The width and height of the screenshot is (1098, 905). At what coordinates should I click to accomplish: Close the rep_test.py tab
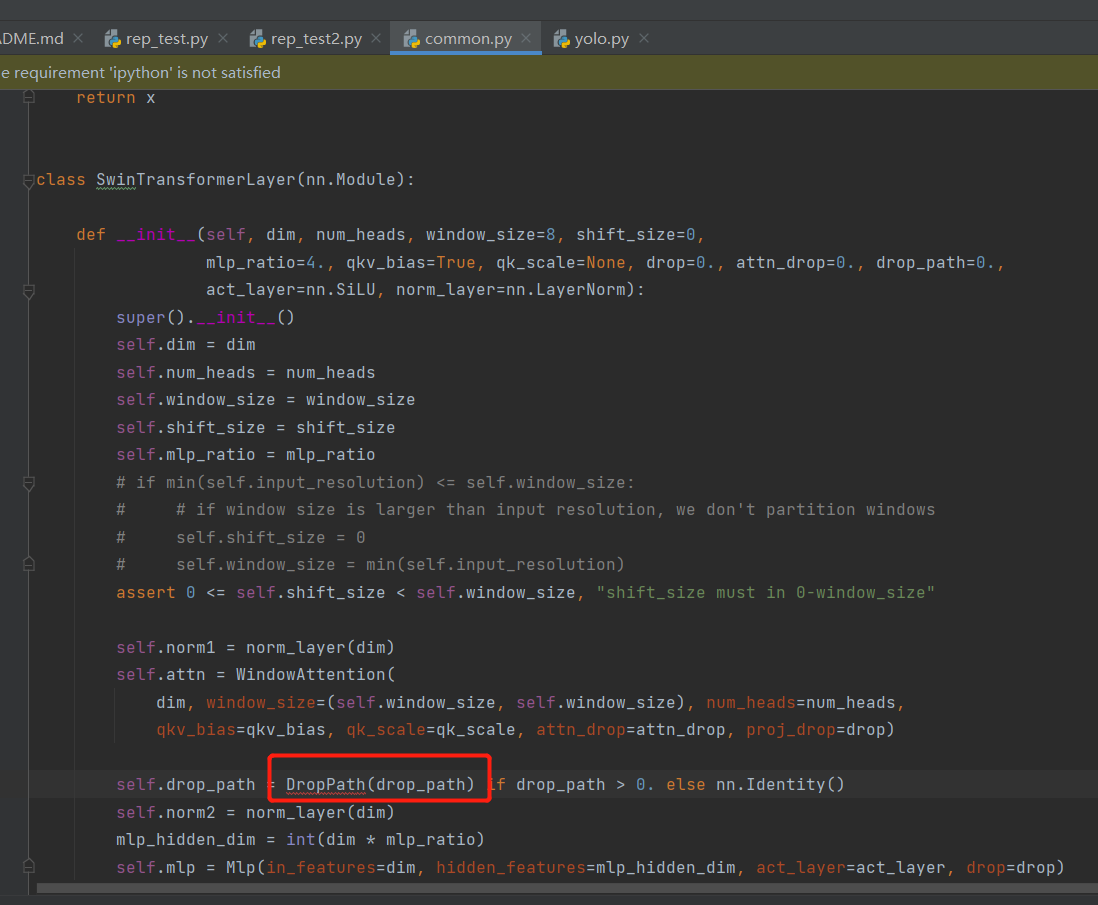(x=223, y=39)
